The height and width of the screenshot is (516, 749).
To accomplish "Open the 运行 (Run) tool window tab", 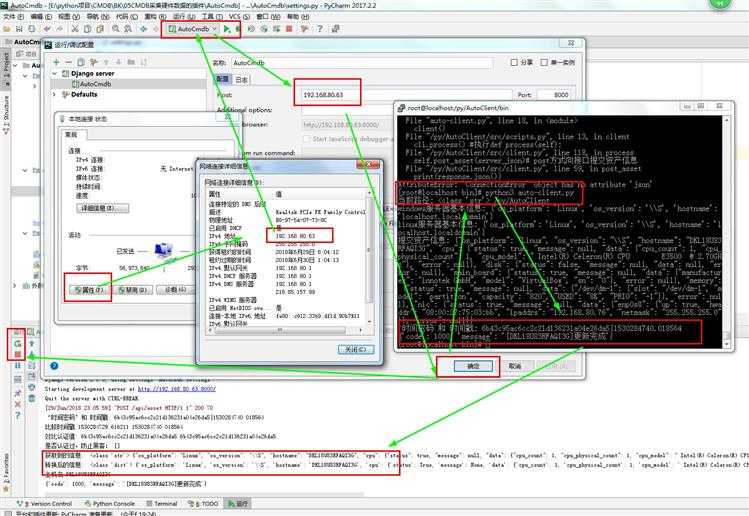I will point(238,504).
